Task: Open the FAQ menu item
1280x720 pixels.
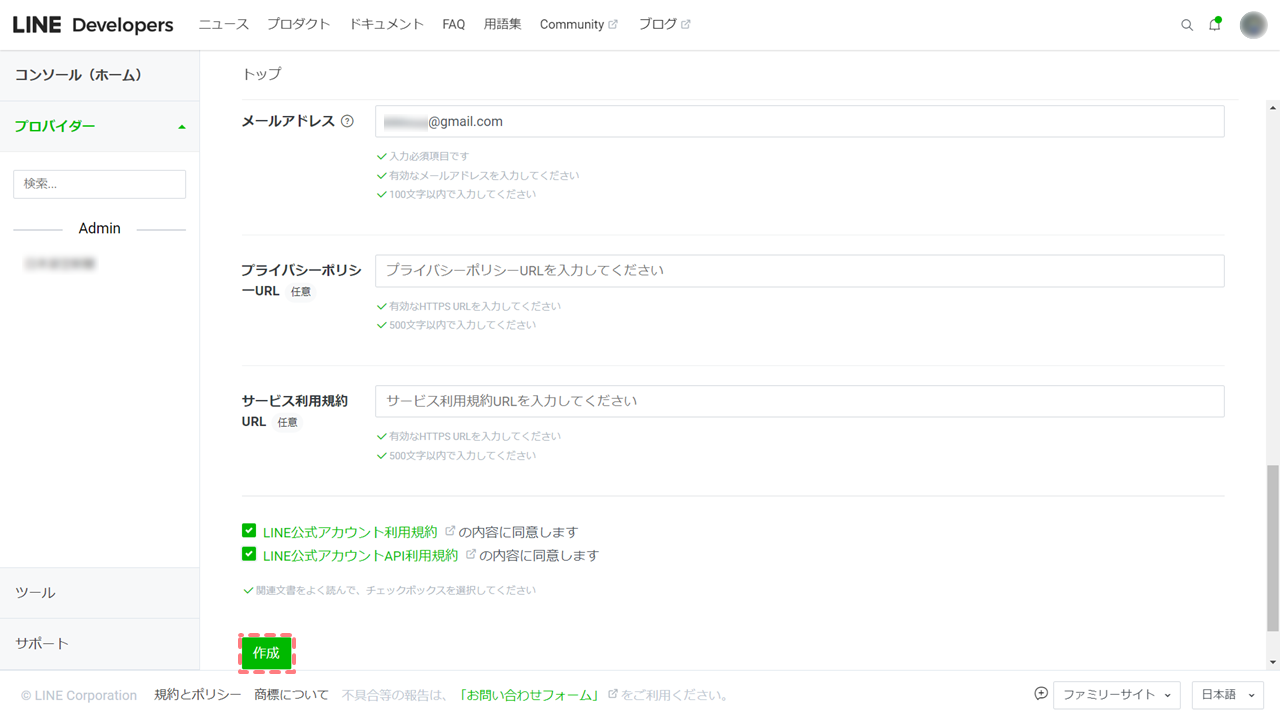Action: pyautogui.click(x=454, y=24)
